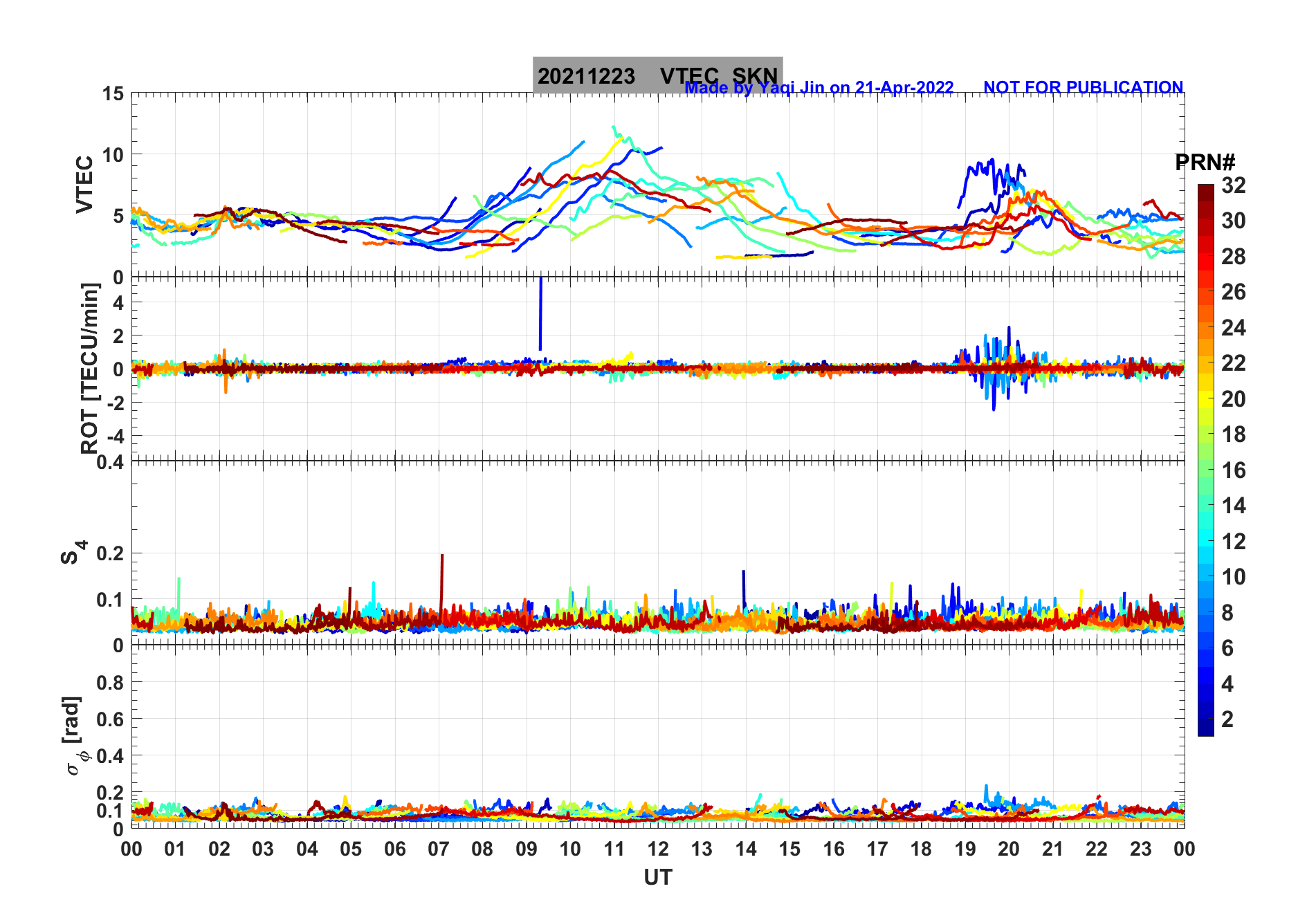Click the '19' hour tick label on x-axis
This screenshot has width=1316, height=920.
pyautogui.click(x=965, y=849)
